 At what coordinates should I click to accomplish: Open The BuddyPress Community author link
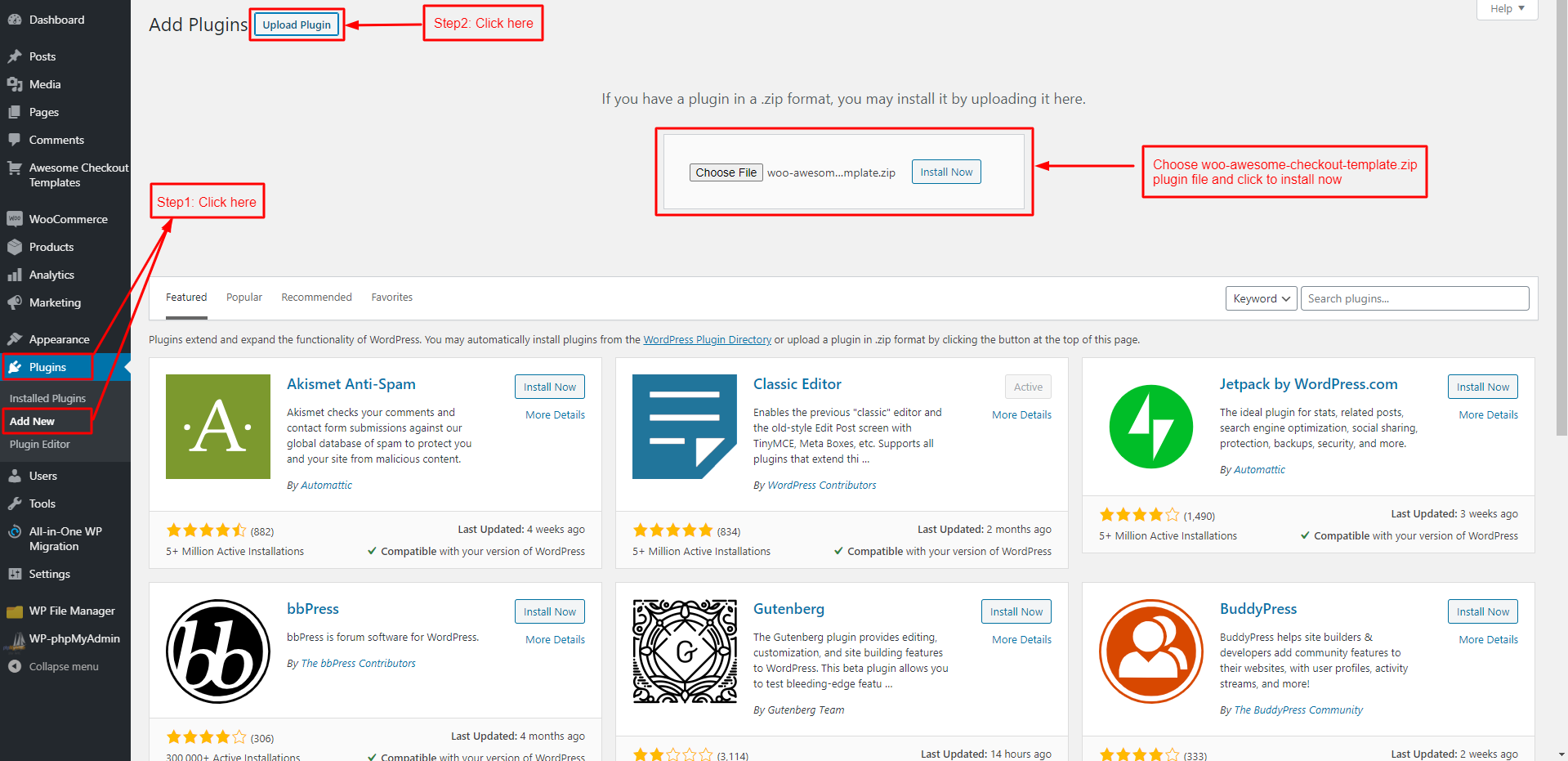point(1298,710)
